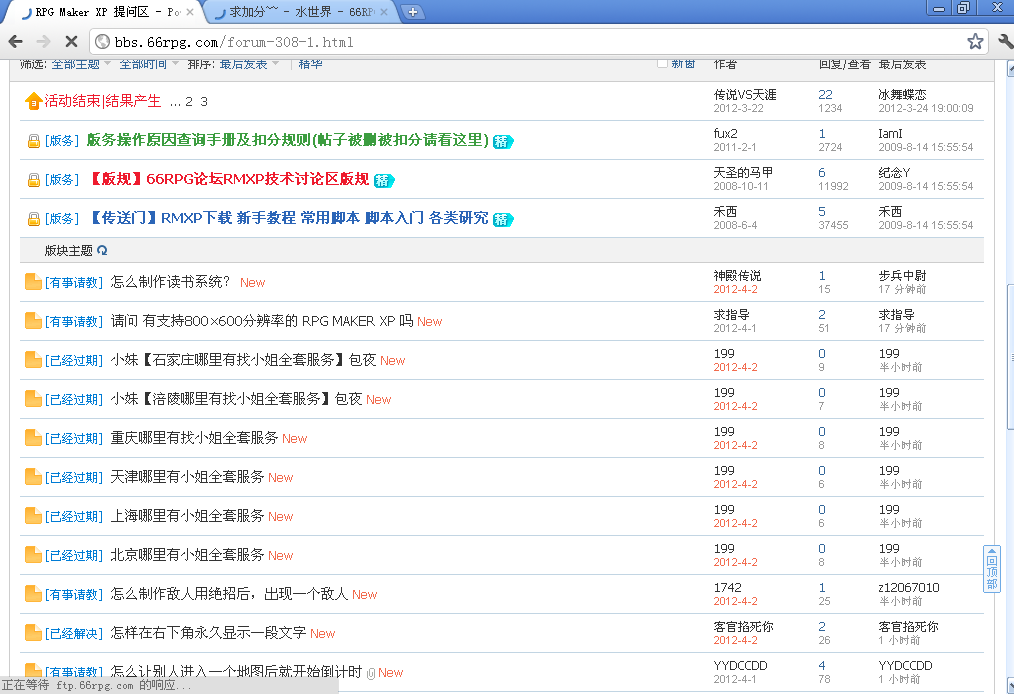Open author profile 天圣的马甲
The width and height of the screenshot is (1014, 694).
tap(743, 173)
